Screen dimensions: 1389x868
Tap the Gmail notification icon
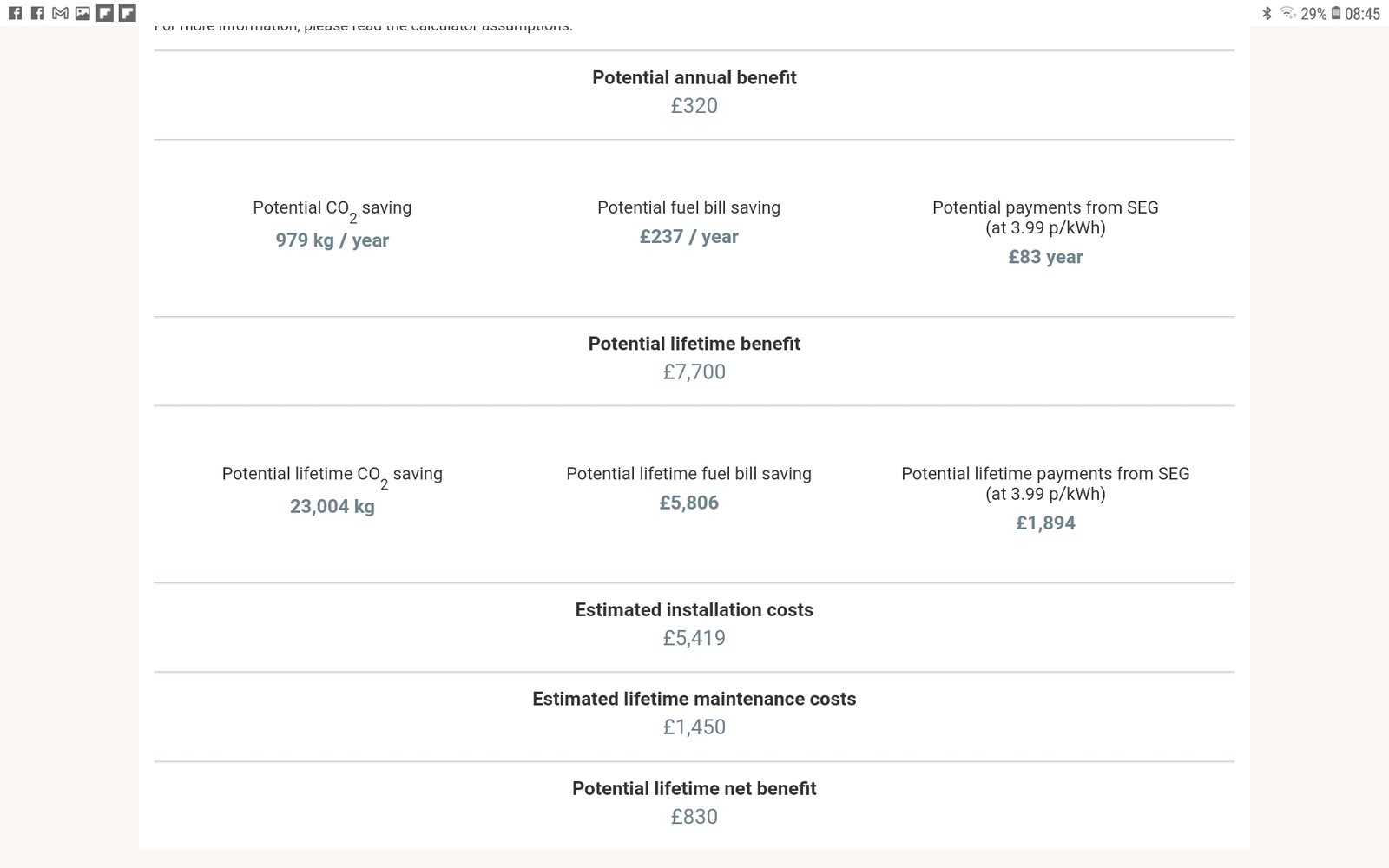click(x=60, y=13)
